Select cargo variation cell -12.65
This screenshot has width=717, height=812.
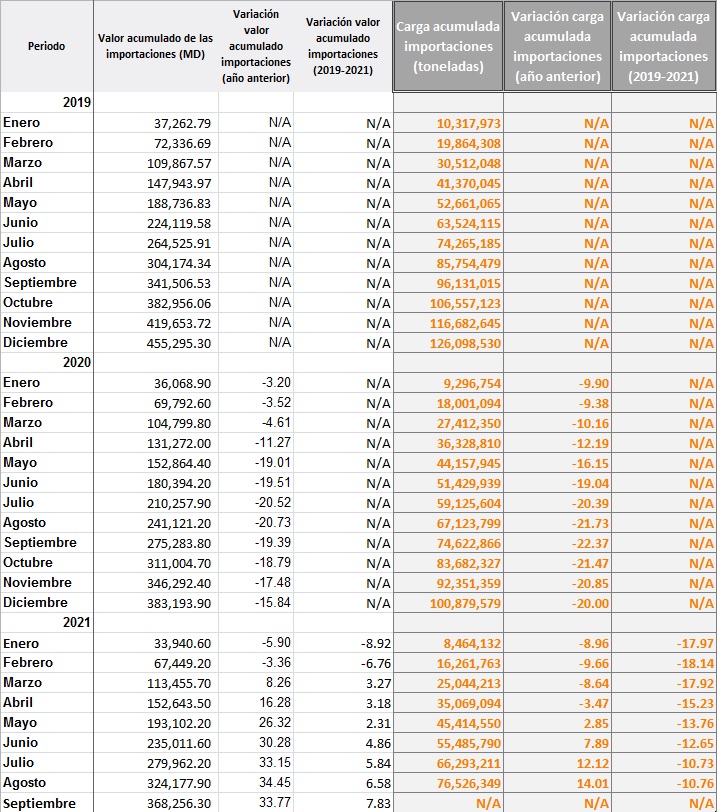click(664, 743)
